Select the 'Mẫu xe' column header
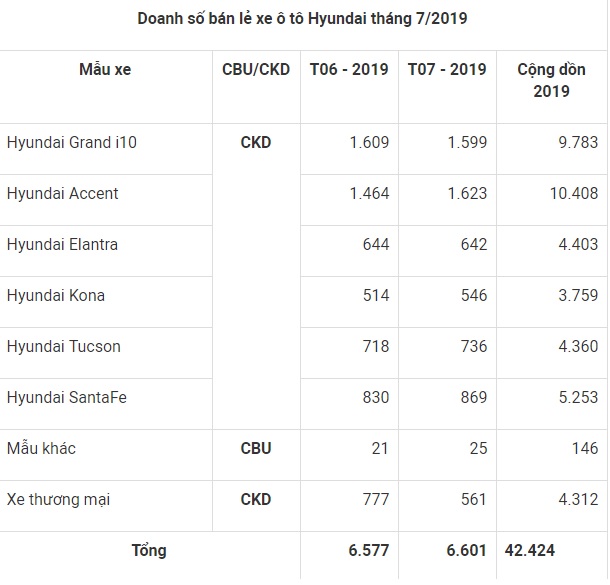This screenshot has height=585, width=610. [105, 69]
